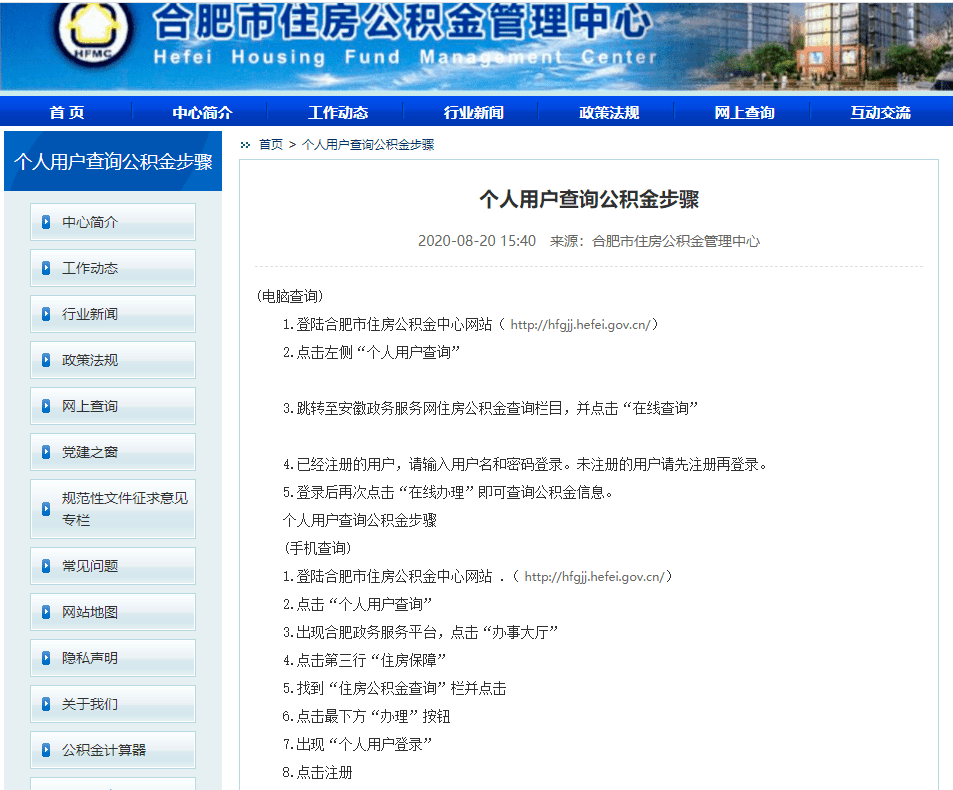Click 个人用户查询公积金步骤 breadcrumb text
This screenshot has width=953, height=790.
click(368, 145)
